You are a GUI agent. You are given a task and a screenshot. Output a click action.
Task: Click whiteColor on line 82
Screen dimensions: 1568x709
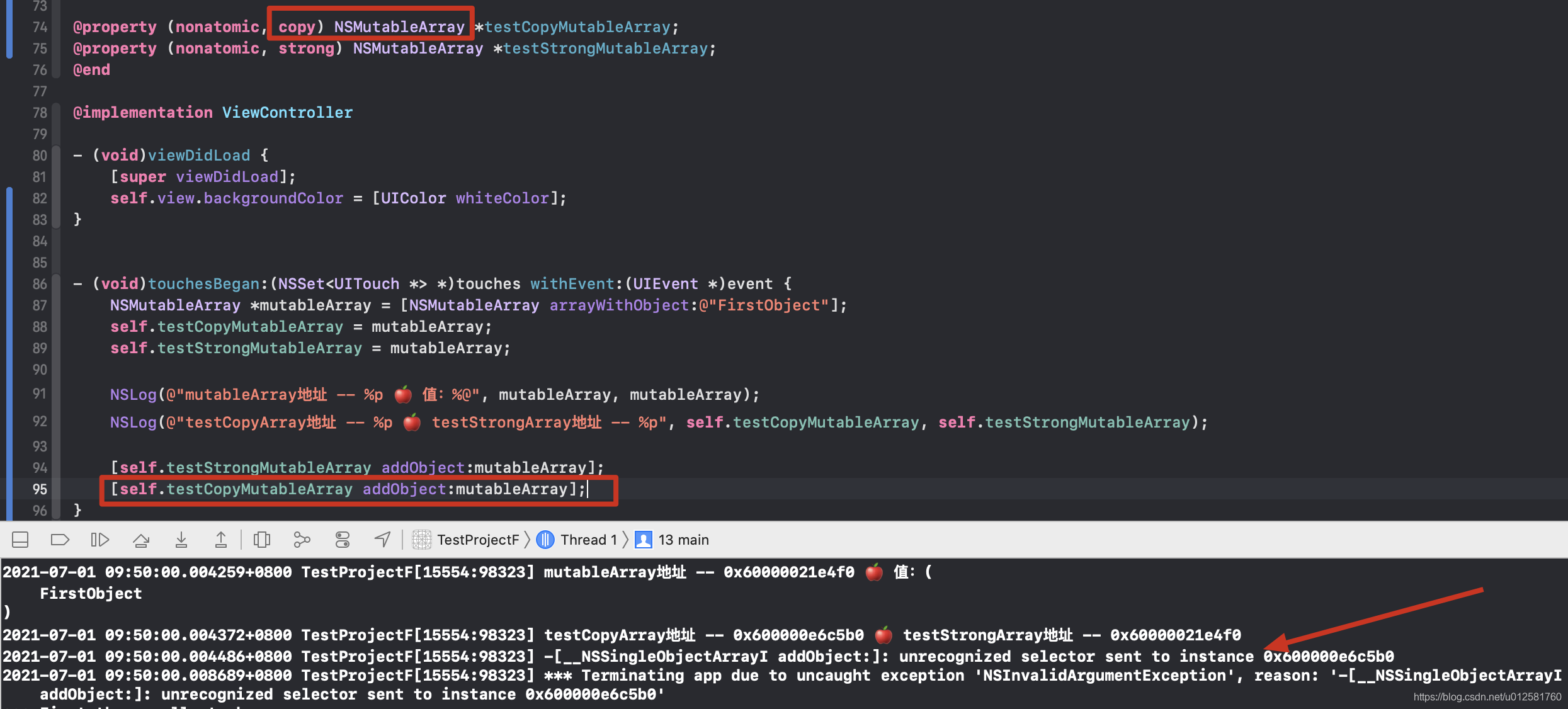pyautogui.click(x=503, y=198)
